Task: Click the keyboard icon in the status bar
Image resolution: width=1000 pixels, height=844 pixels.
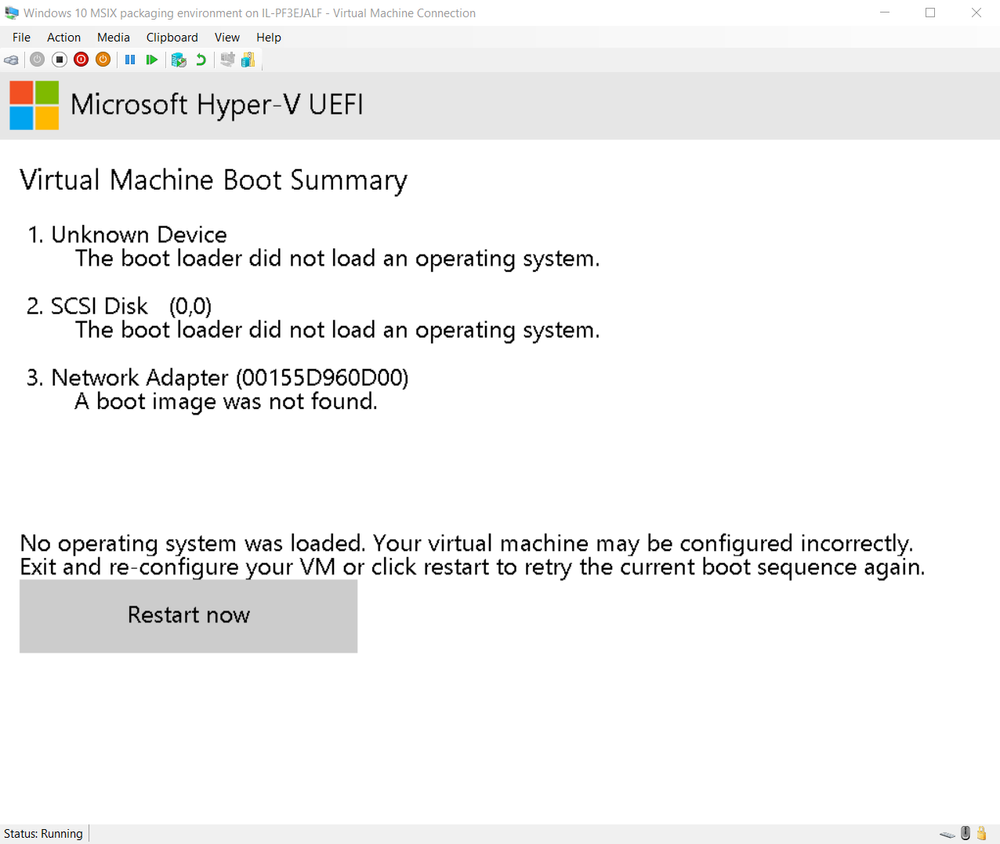Action: [948, 834]
